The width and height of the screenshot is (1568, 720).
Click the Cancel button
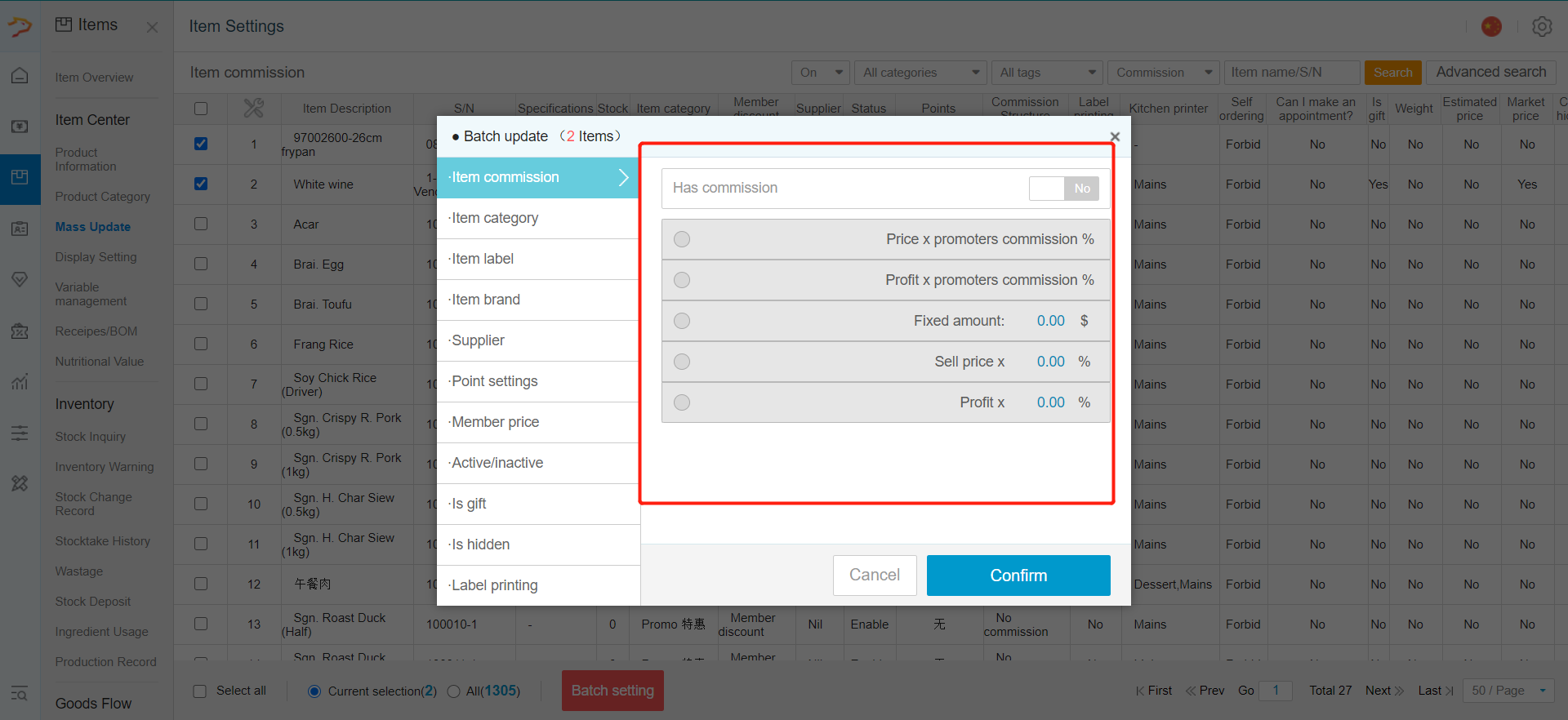(x=875, y=576)
